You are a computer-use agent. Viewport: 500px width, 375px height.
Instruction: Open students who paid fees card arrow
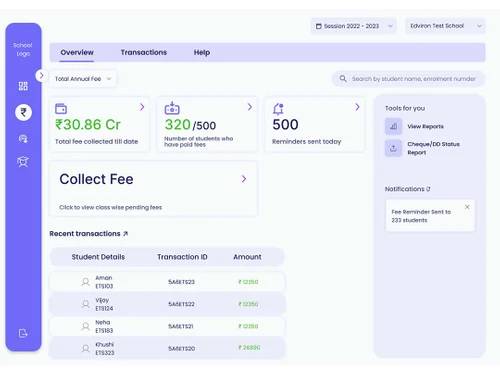(x=250, y=107)
